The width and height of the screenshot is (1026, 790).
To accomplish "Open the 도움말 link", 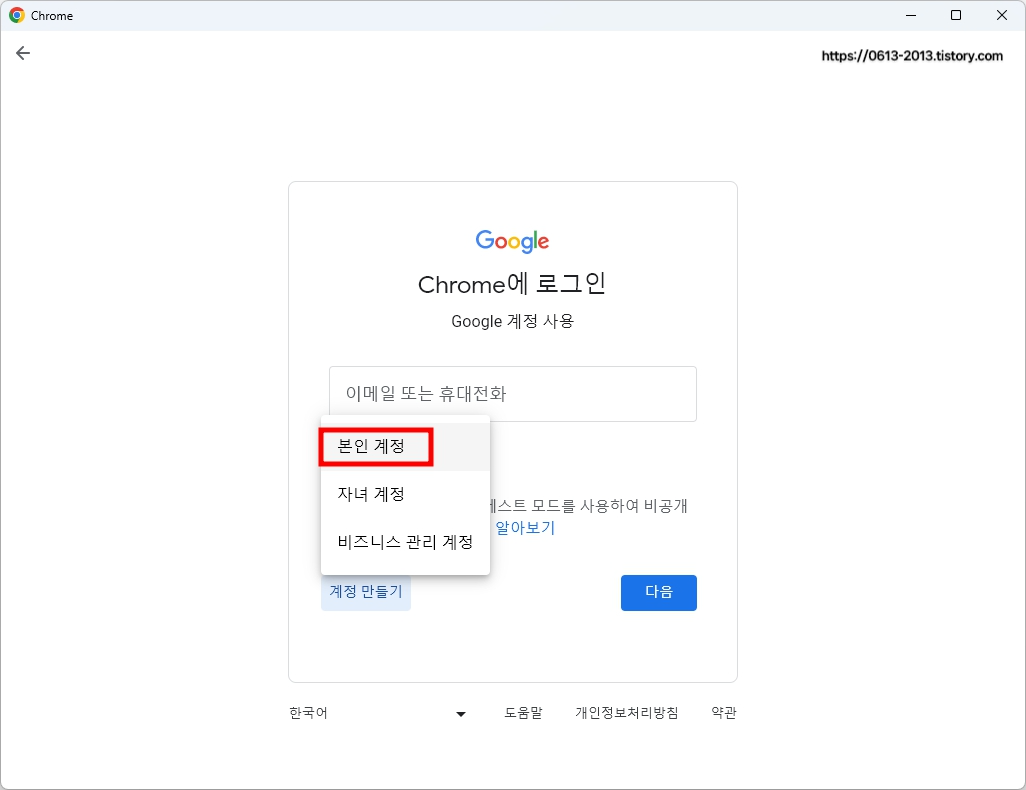I will click(x=523, y=713).
